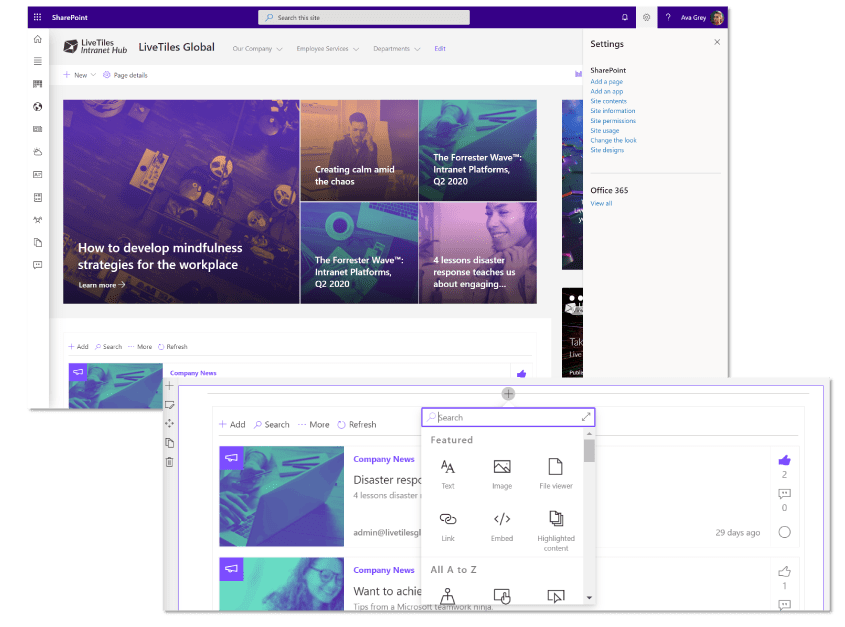Click the Search this site box
This screenshot has height=627, width=845.
(x=364, y=17)
